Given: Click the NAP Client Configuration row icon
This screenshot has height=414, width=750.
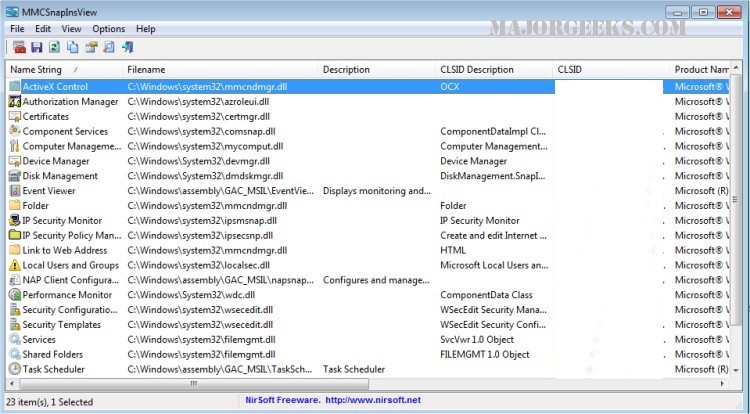Looking at the screenshot, I should (x=15, y=280).
